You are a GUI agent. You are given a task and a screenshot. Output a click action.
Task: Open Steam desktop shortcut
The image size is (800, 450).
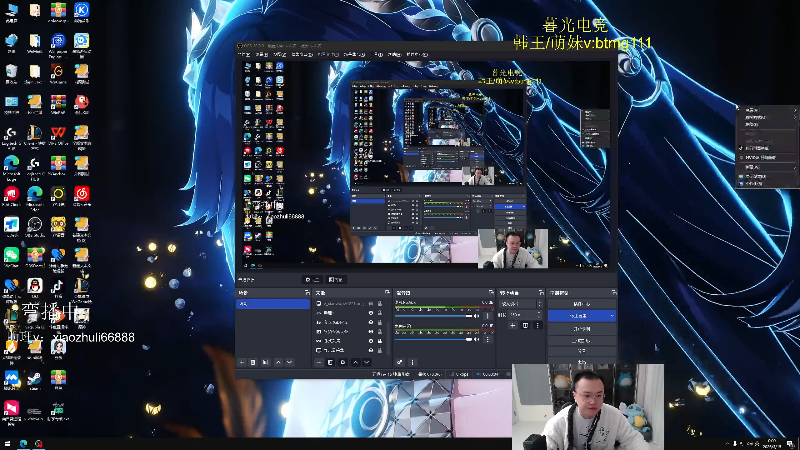pyautogui.click(x=35, y=380)
